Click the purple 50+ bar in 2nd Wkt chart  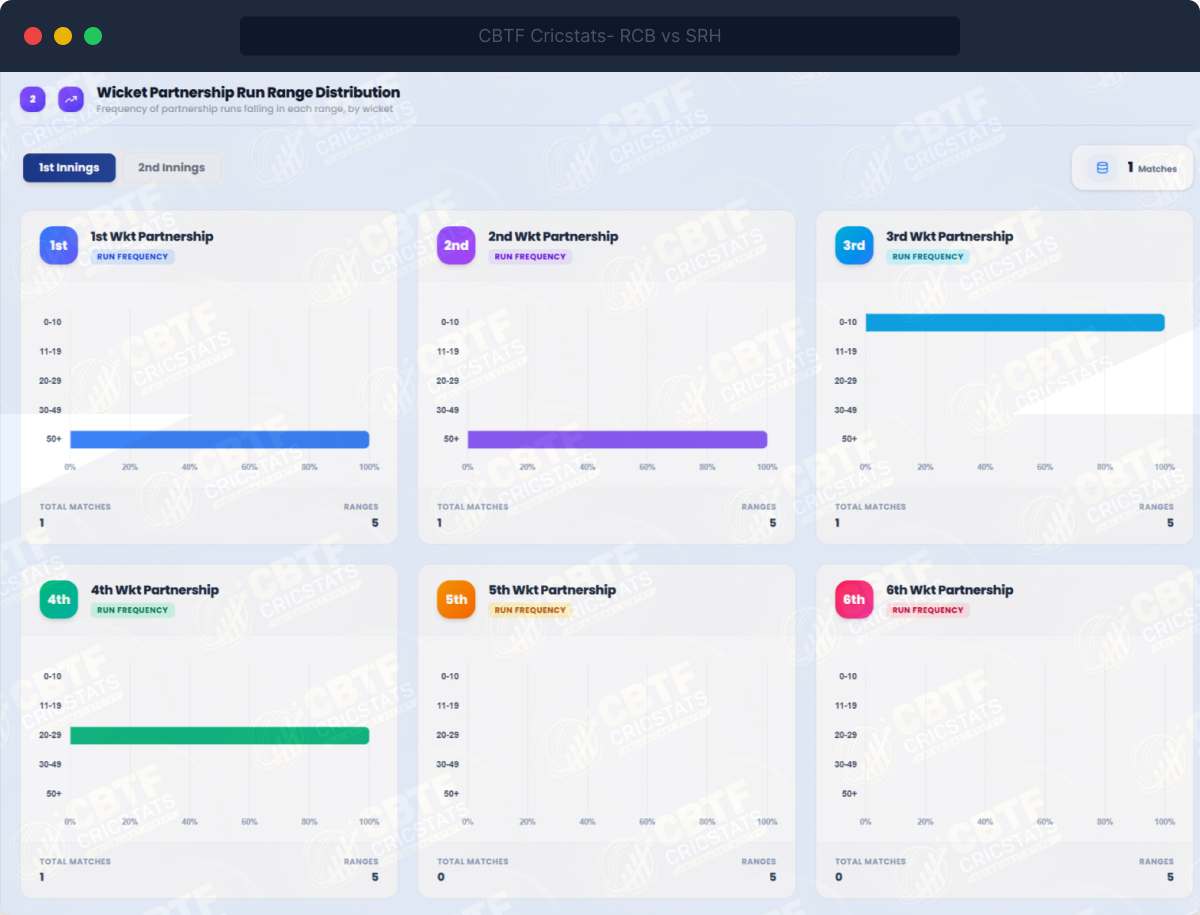[617, 440]
